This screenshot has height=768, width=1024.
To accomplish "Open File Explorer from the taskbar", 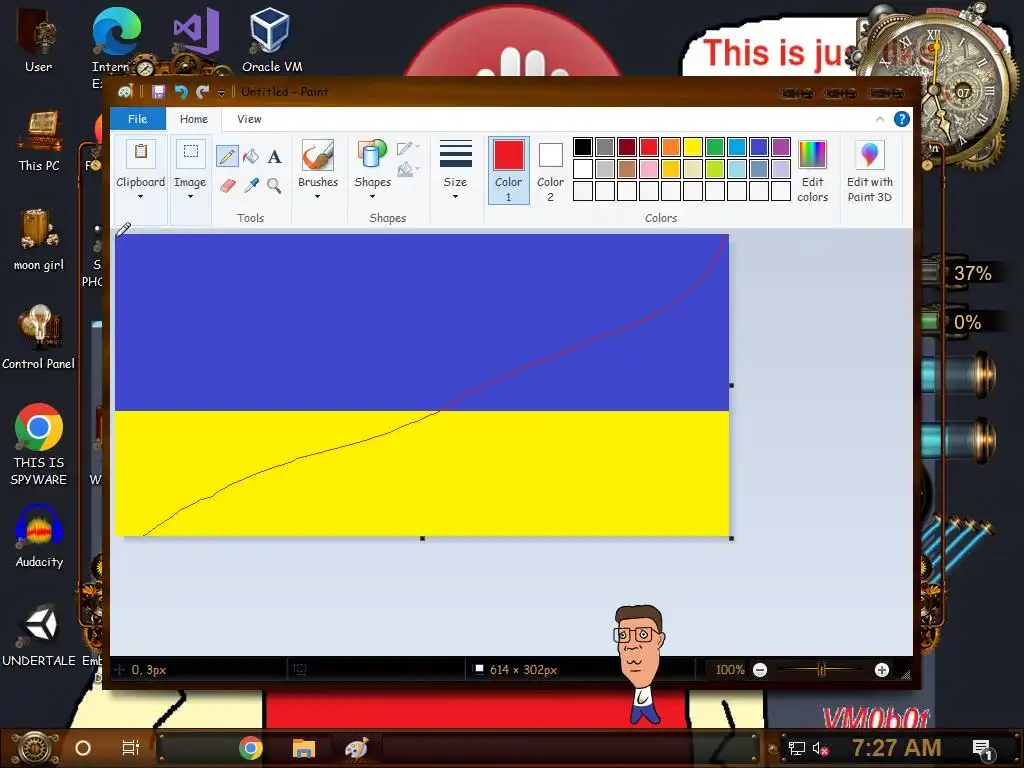I will 304,748.
